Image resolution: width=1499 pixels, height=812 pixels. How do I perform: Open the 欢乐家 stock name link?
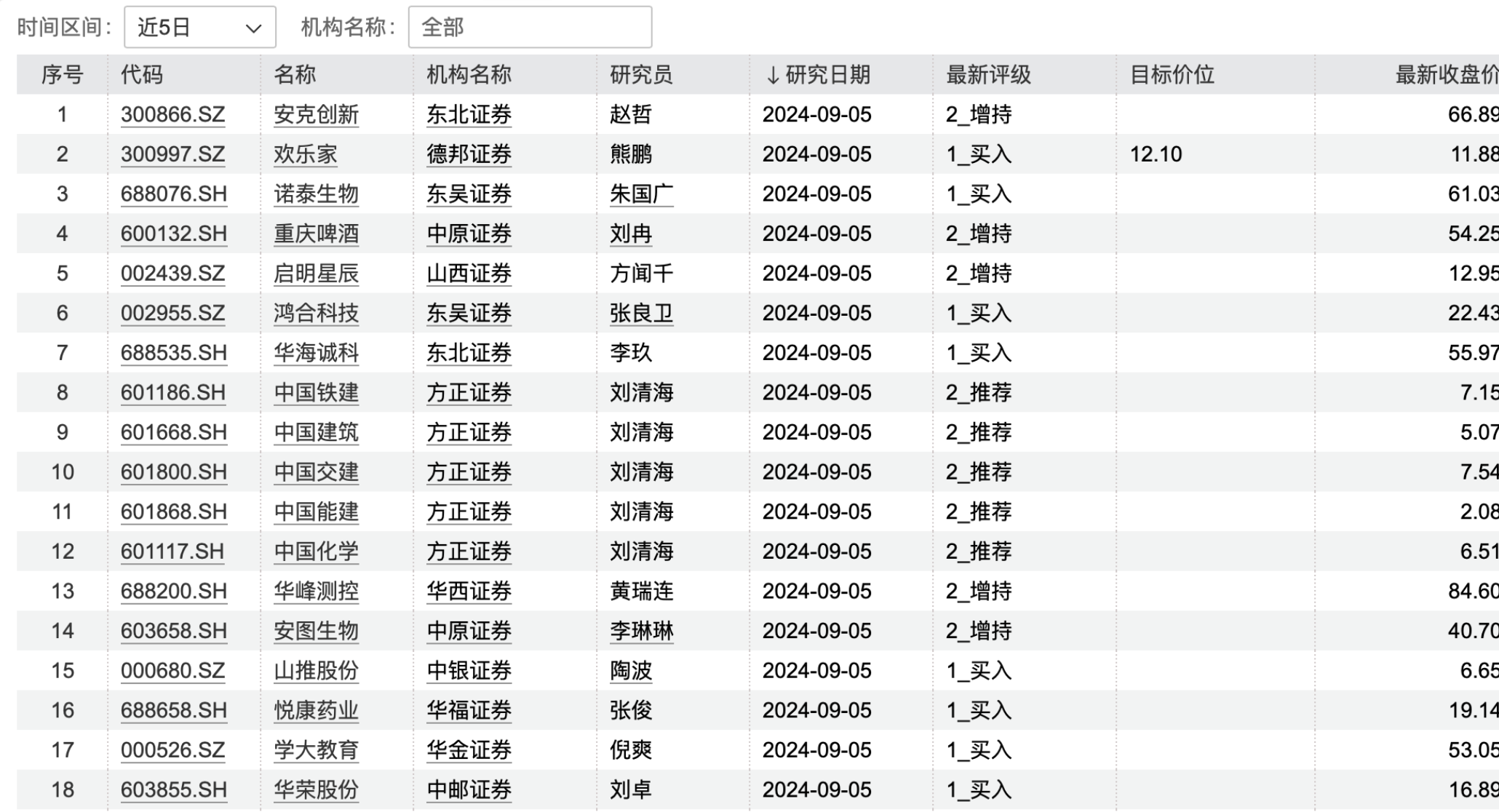click(306, 154)
